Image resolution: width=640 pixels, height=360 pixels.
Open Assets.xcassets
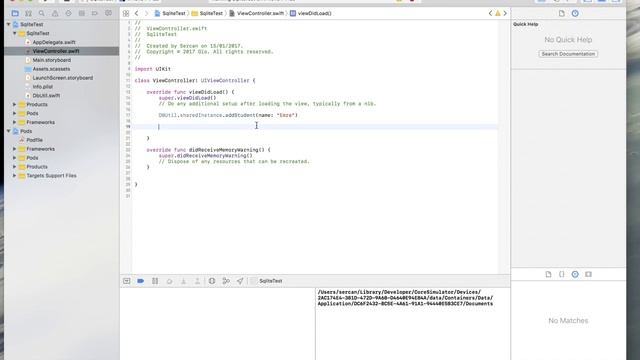[51, 69]
